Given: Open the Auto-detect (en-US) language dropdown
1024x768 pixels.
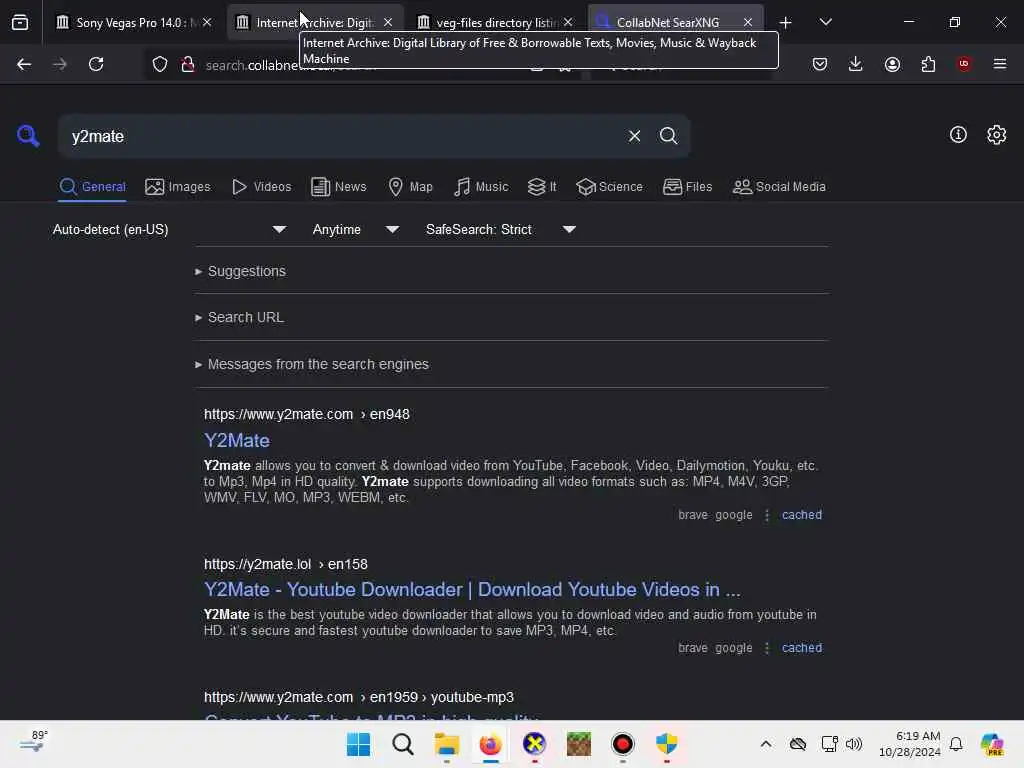Looking at the screenshot, I should click(170, 229).
